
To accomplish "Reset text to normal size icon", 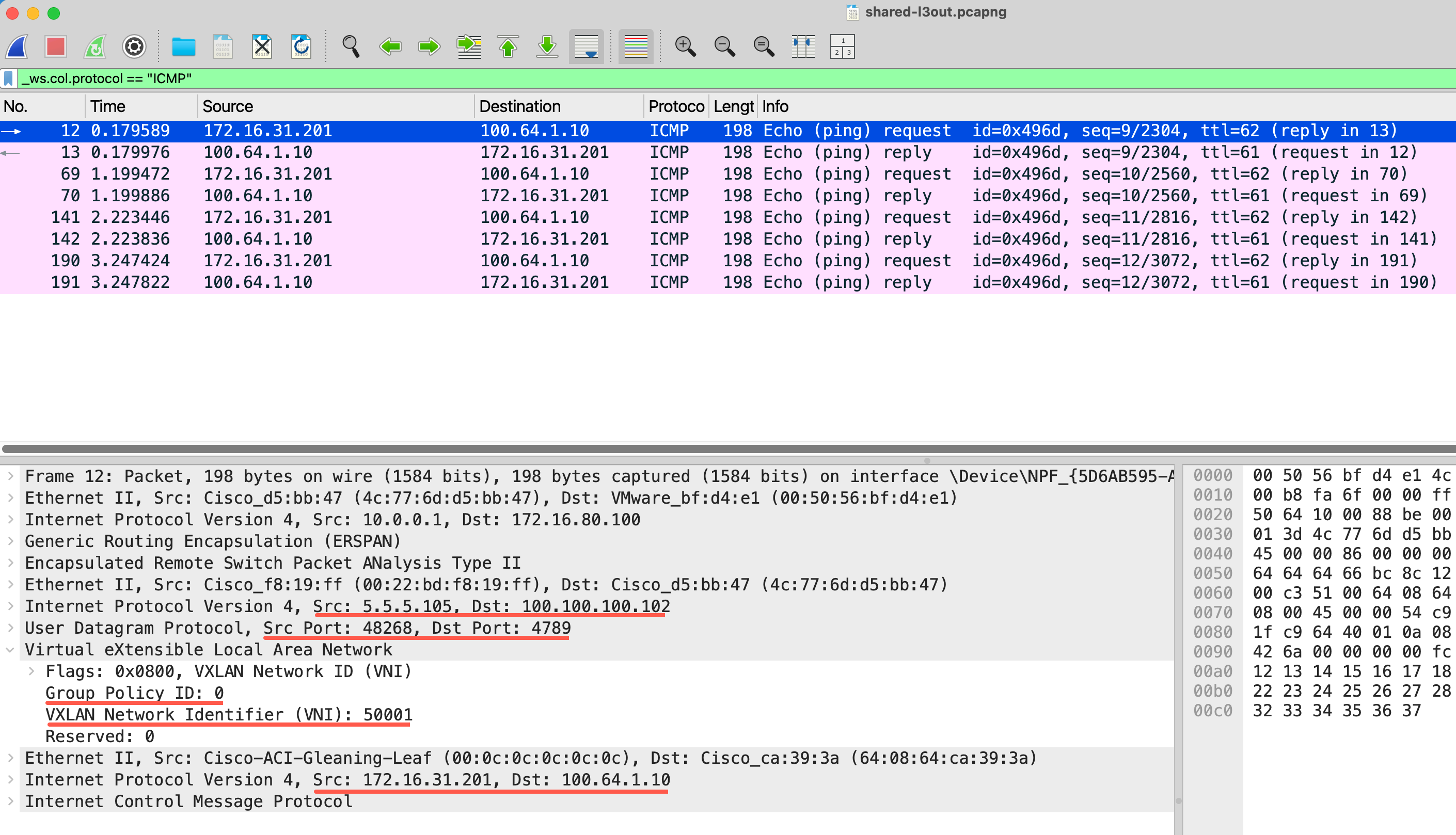I will (764, 46).
